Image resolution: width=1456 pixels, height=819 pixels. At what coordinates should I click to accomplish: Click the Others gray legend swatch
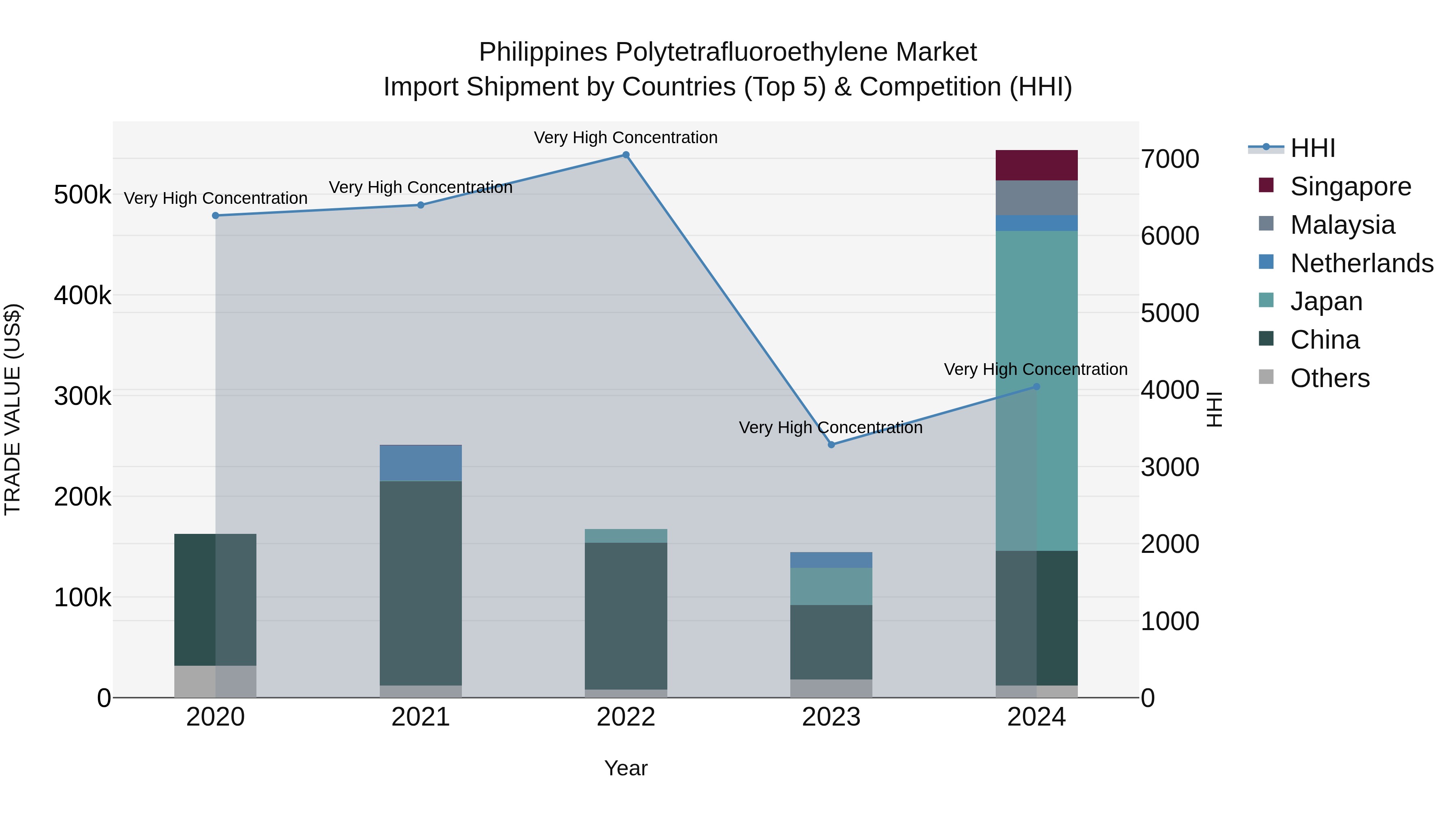[1266, 377]
